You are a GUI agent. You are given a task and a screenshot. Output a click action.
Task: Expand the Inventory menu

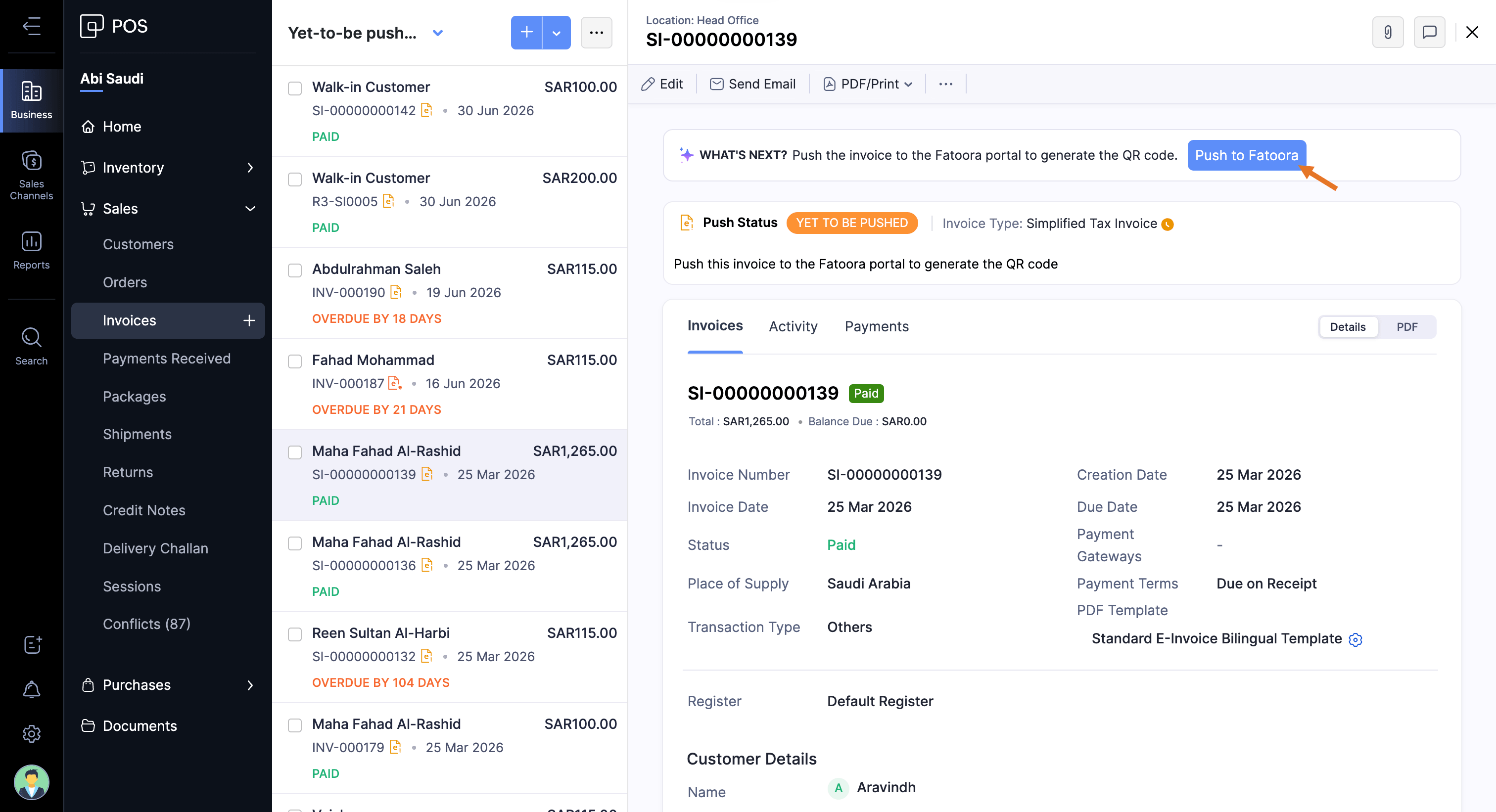(x=168, y=168)
